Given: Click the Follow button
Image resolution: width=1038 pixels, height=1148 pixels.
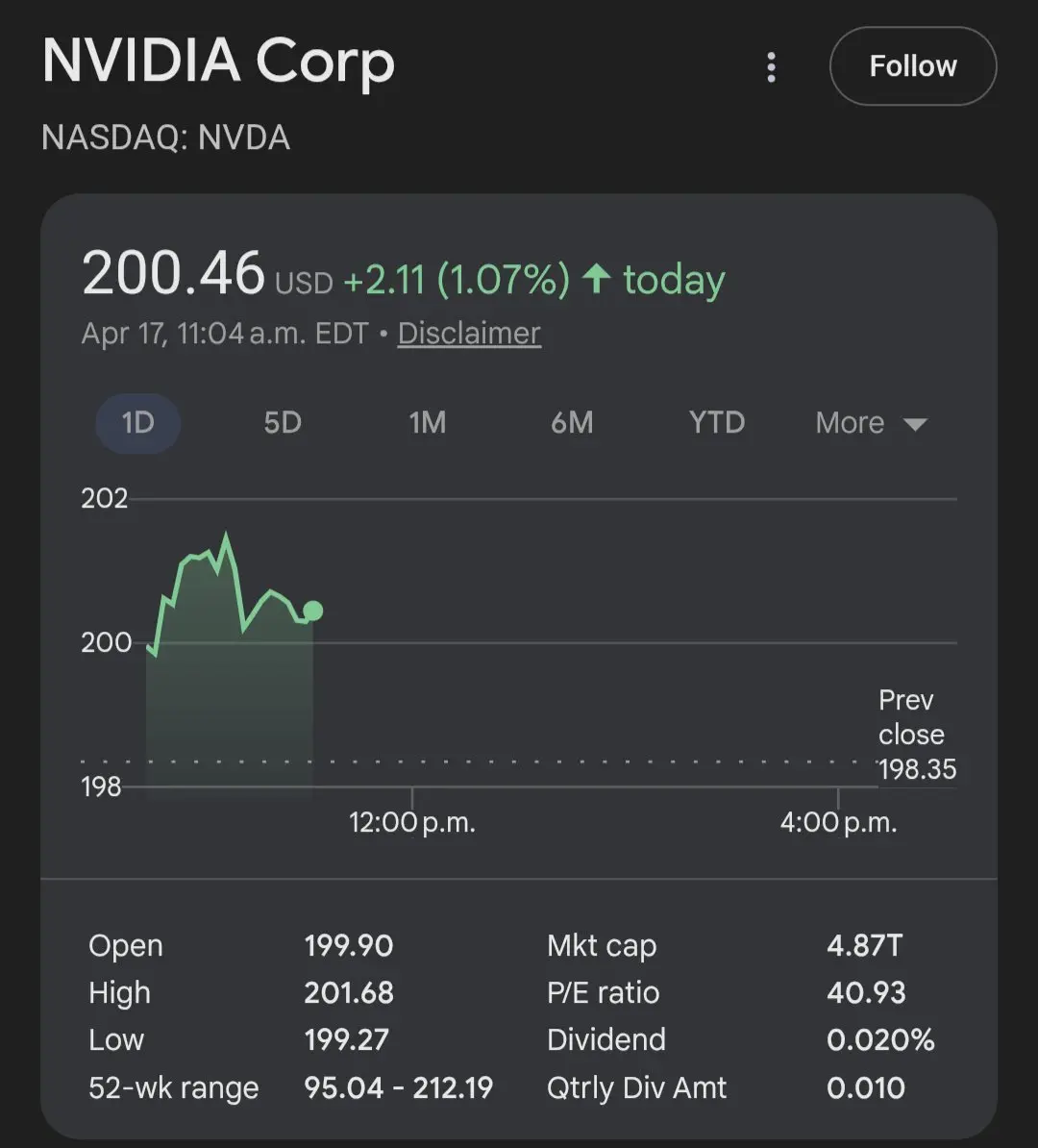Looking at the screenshot, I should (x=912, y=66).
